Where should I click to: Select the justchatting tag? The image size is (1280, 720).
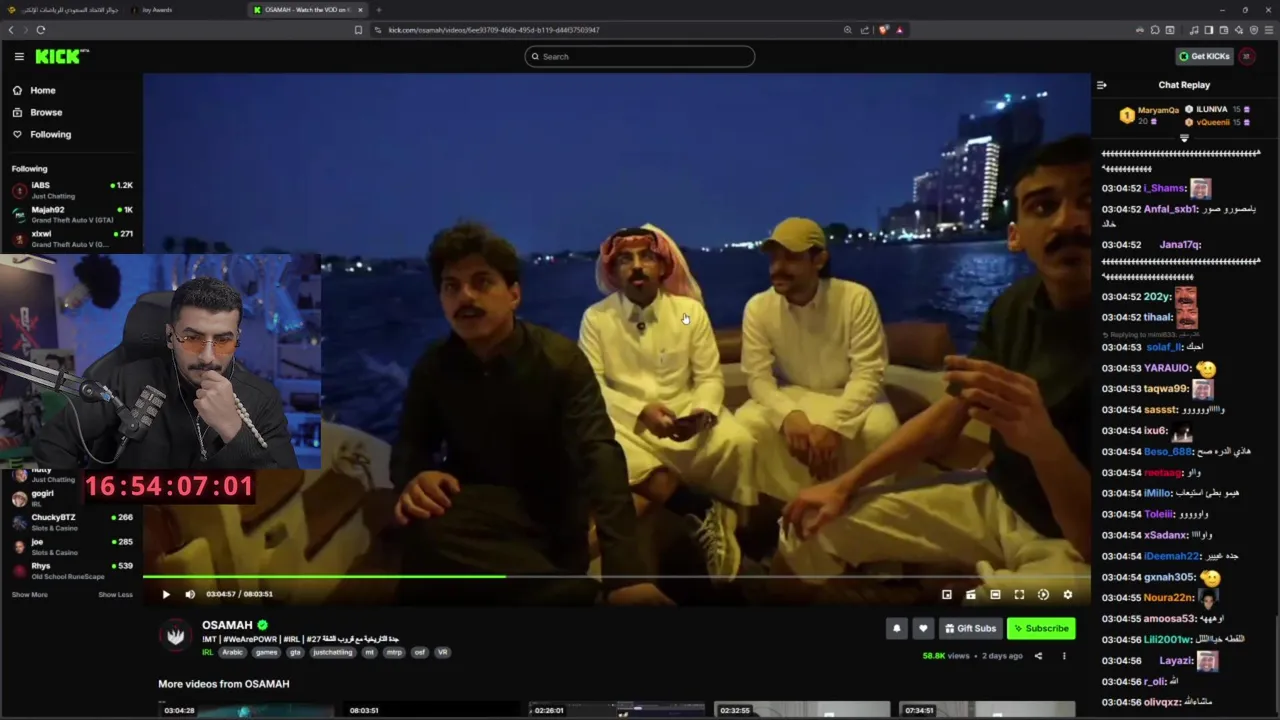(333, 652)
